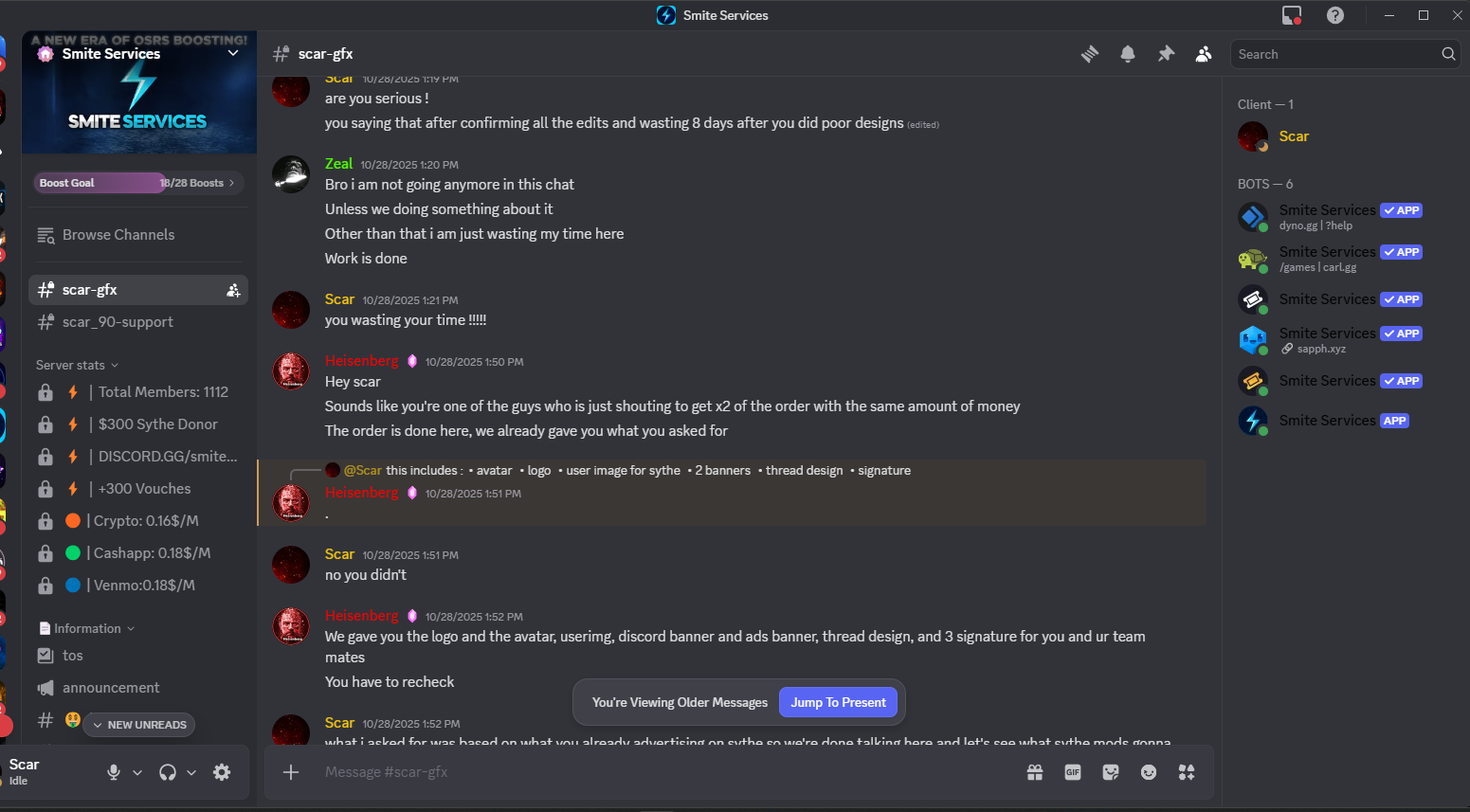
Task: Toggle deafen headphones icon
Action: tap(168, 772)
